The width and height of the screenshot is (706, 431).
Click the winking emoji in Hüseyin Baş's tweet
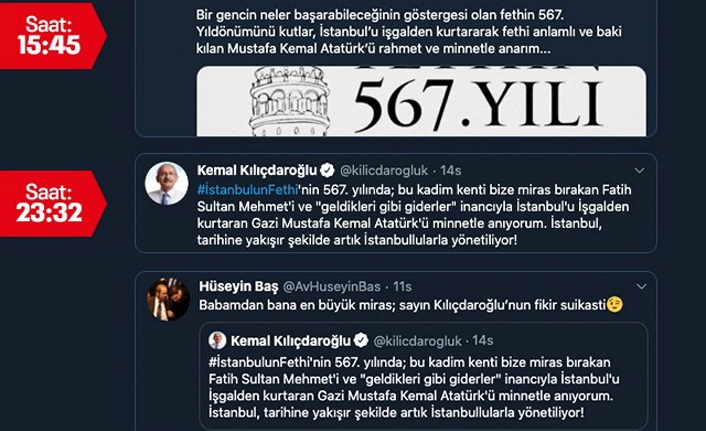click(x=615, y=305)
